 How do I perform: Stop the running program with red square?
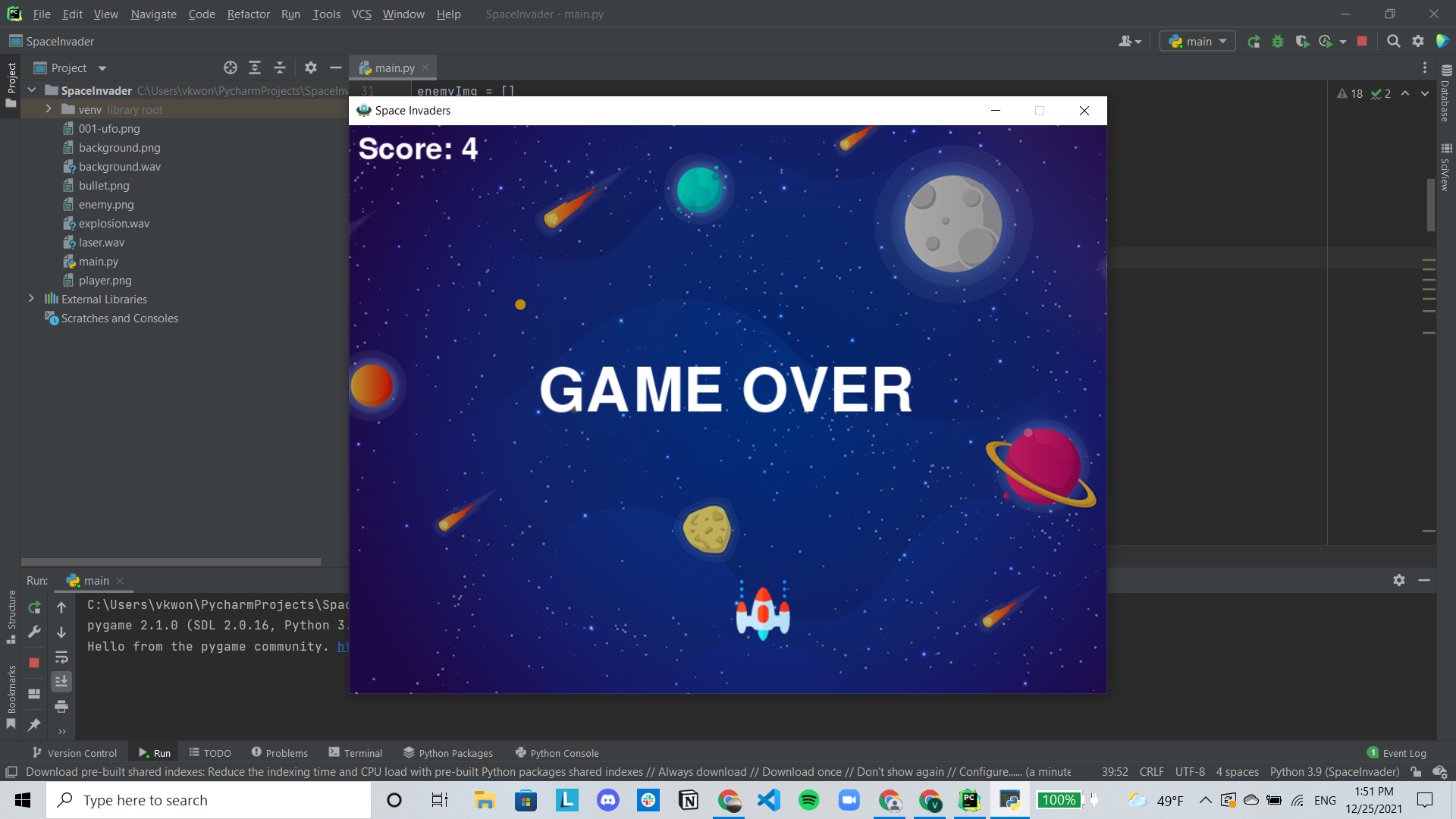click(x=1362, y=42)
